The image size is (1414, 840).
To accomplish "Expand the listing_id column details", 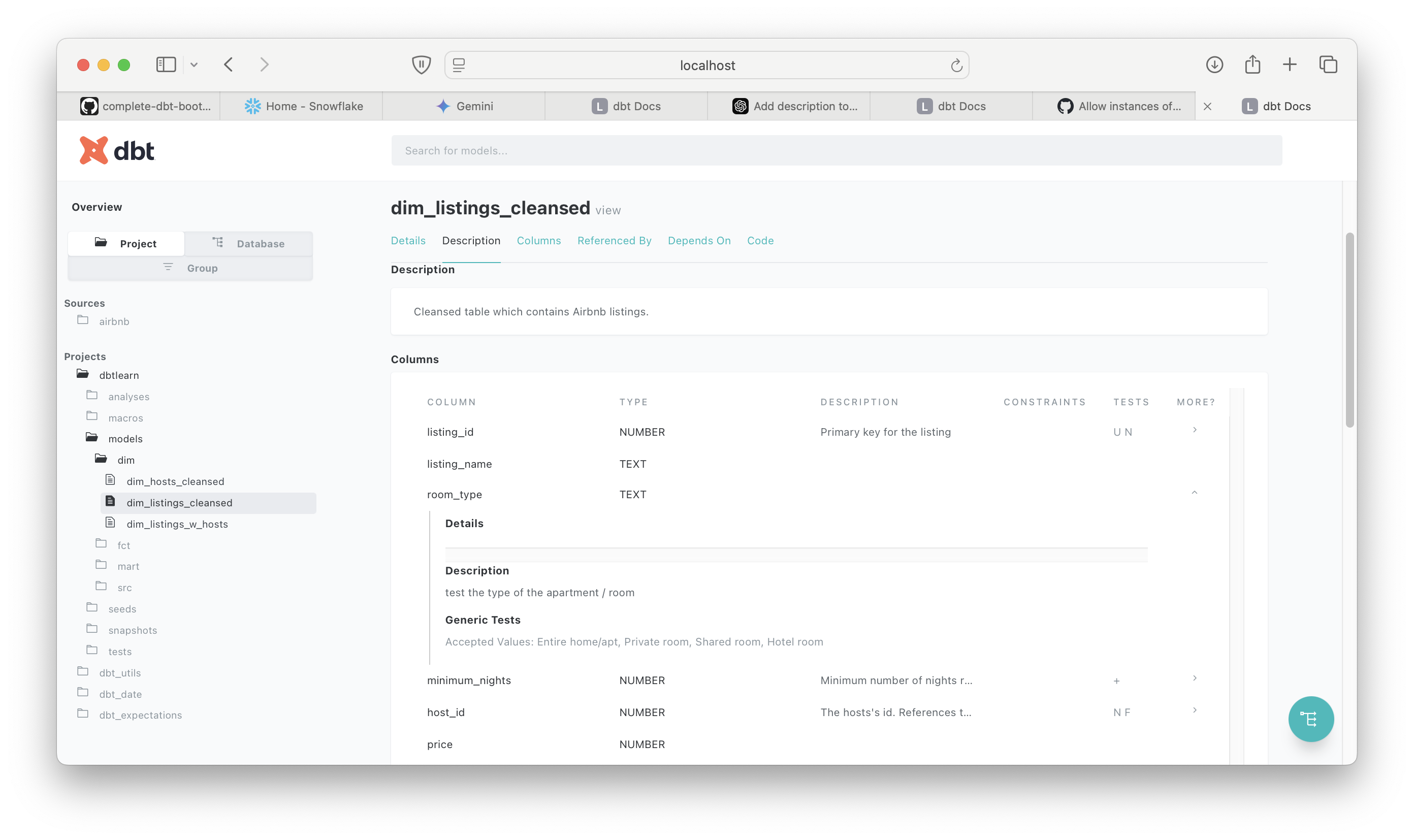I will pyautogui.click(x=1195, y=430).
